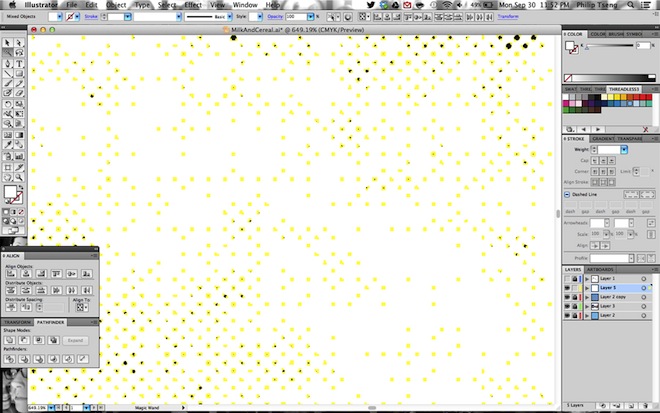Select the Hand tool
Screen dimensions: 660x413
(x=8, y=177)
